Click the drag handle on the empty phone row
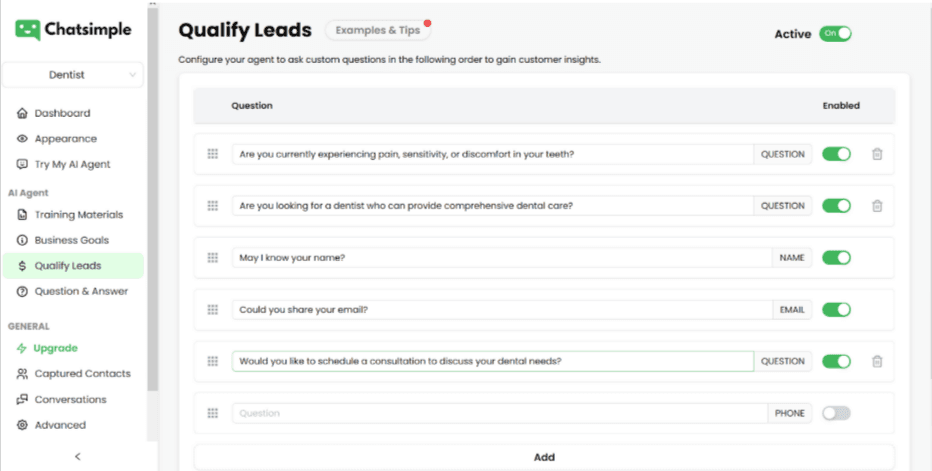The width and height of the screenshot is (932, 471). tap(212, 413)
